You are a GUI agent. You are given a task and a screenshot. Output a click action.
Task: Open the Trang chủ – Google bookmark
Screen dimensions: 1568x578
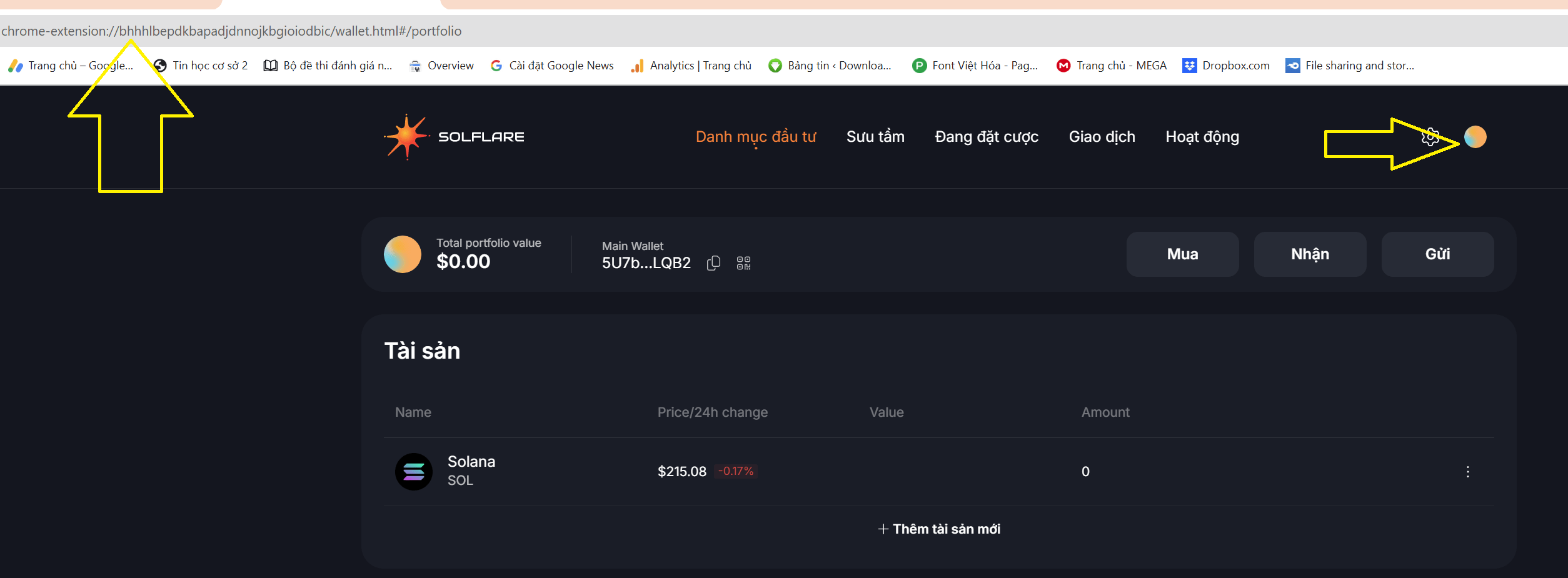tap(71, 66)
